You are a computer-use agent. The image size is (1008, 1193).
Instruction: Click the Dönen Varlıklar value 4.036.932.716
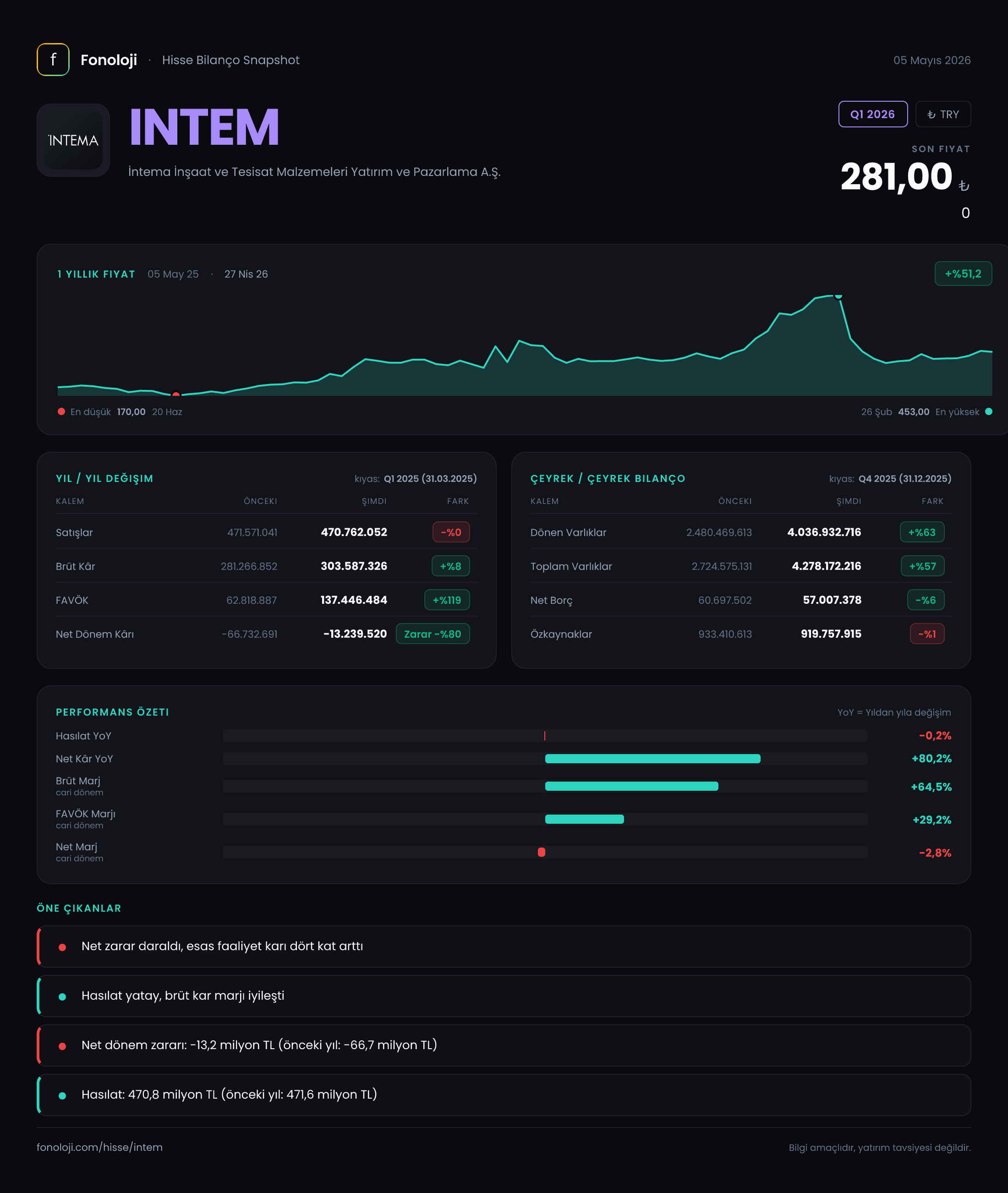pyautogui.click(x=824, y=532)
